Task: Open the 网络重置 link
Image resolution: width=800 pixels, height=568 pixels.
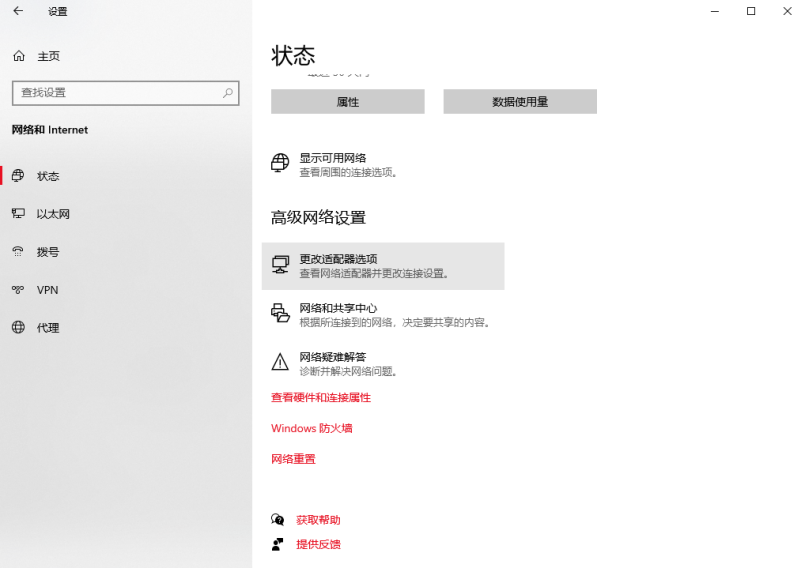Action: coord(293,459)
